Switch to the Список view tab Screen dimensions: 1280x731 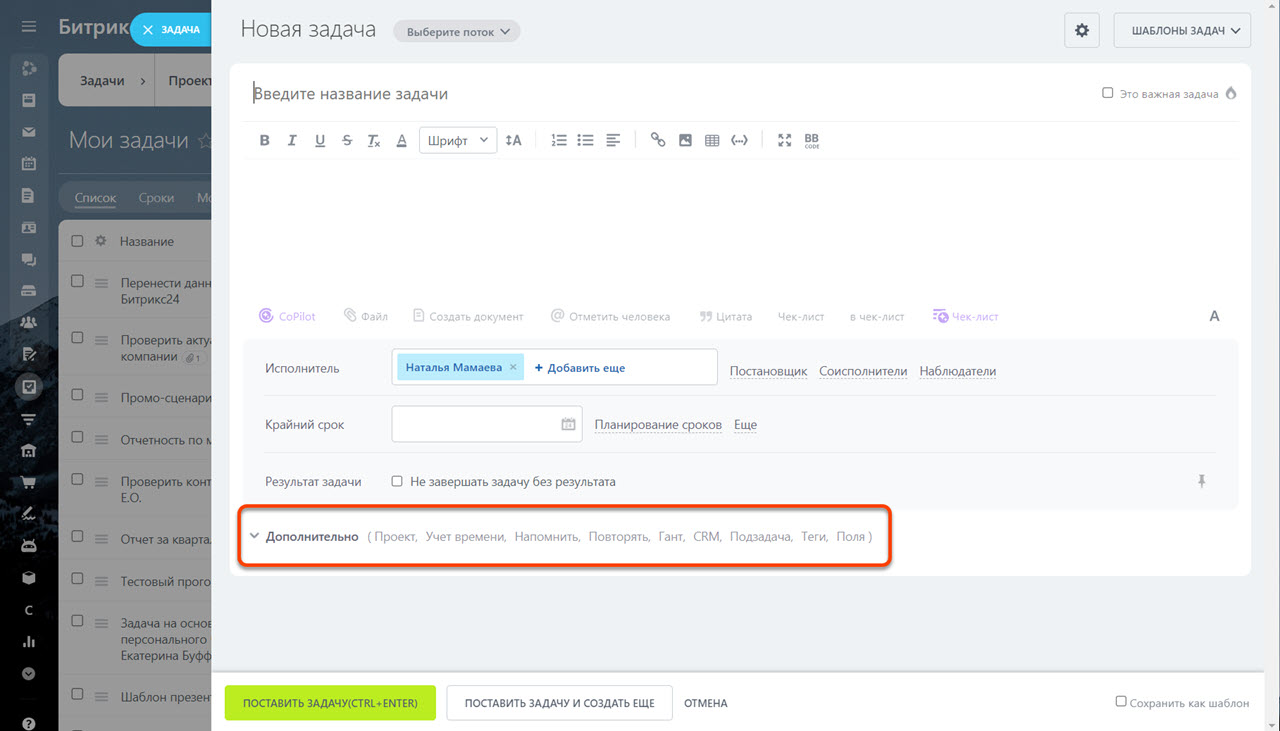point(95,198)
